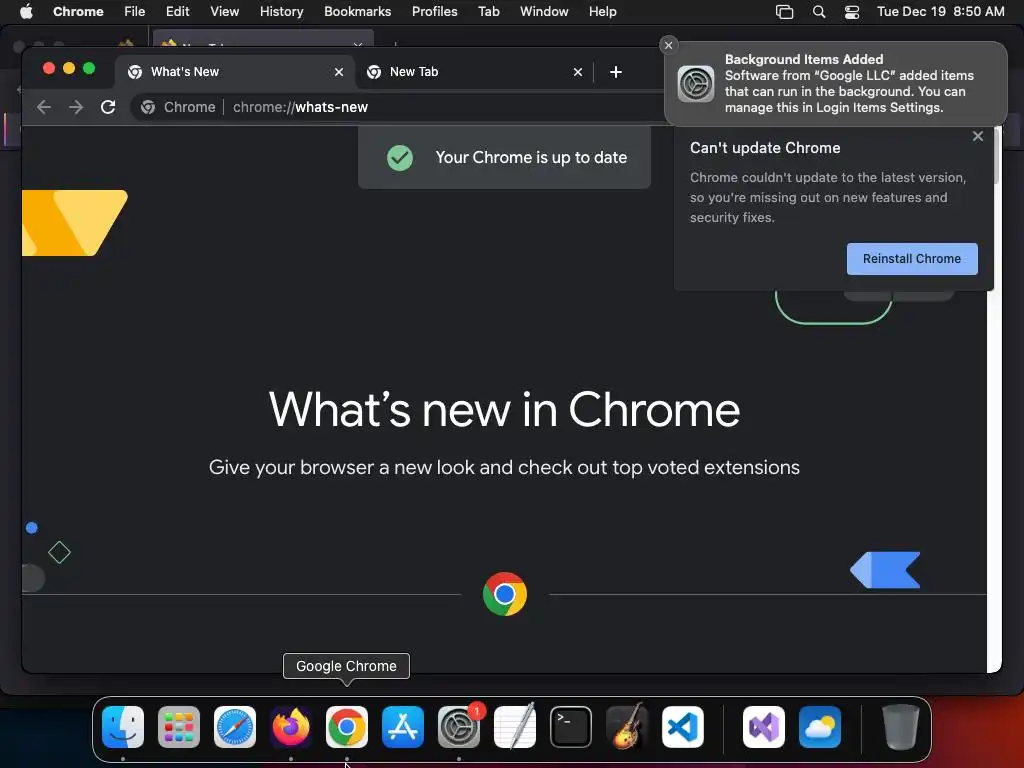Open the View menu
1024x768 pixels.
pyautogui.click(x=225, y=12)
